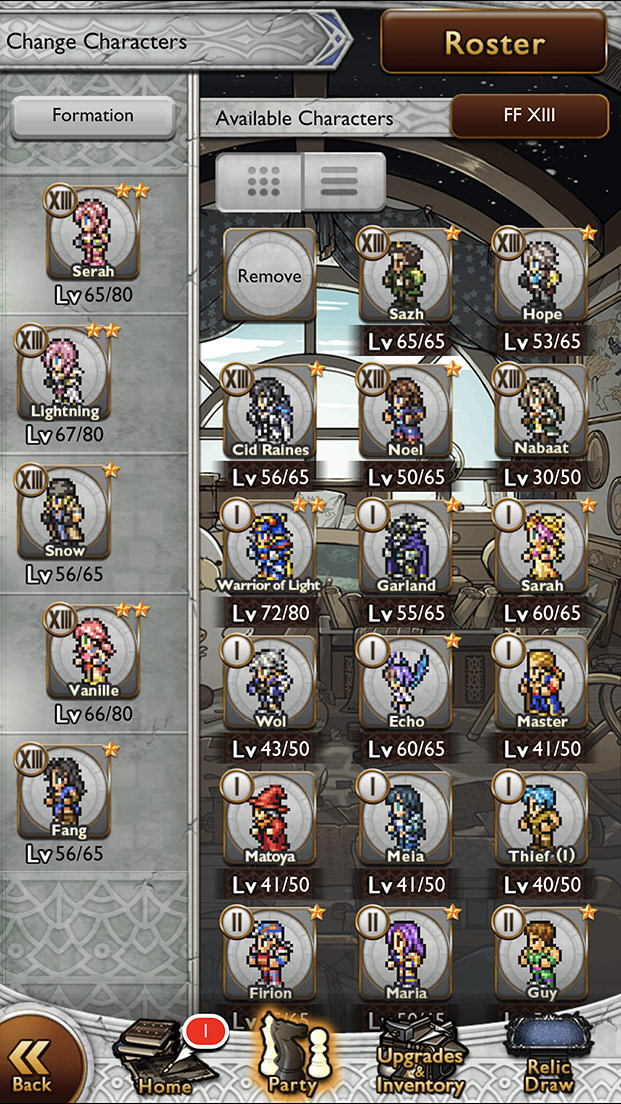The height and width of the screenshot is (1104, 621).
Task: Open Upgrades & Inventory tab
Action: click(x=420, y=1060)
